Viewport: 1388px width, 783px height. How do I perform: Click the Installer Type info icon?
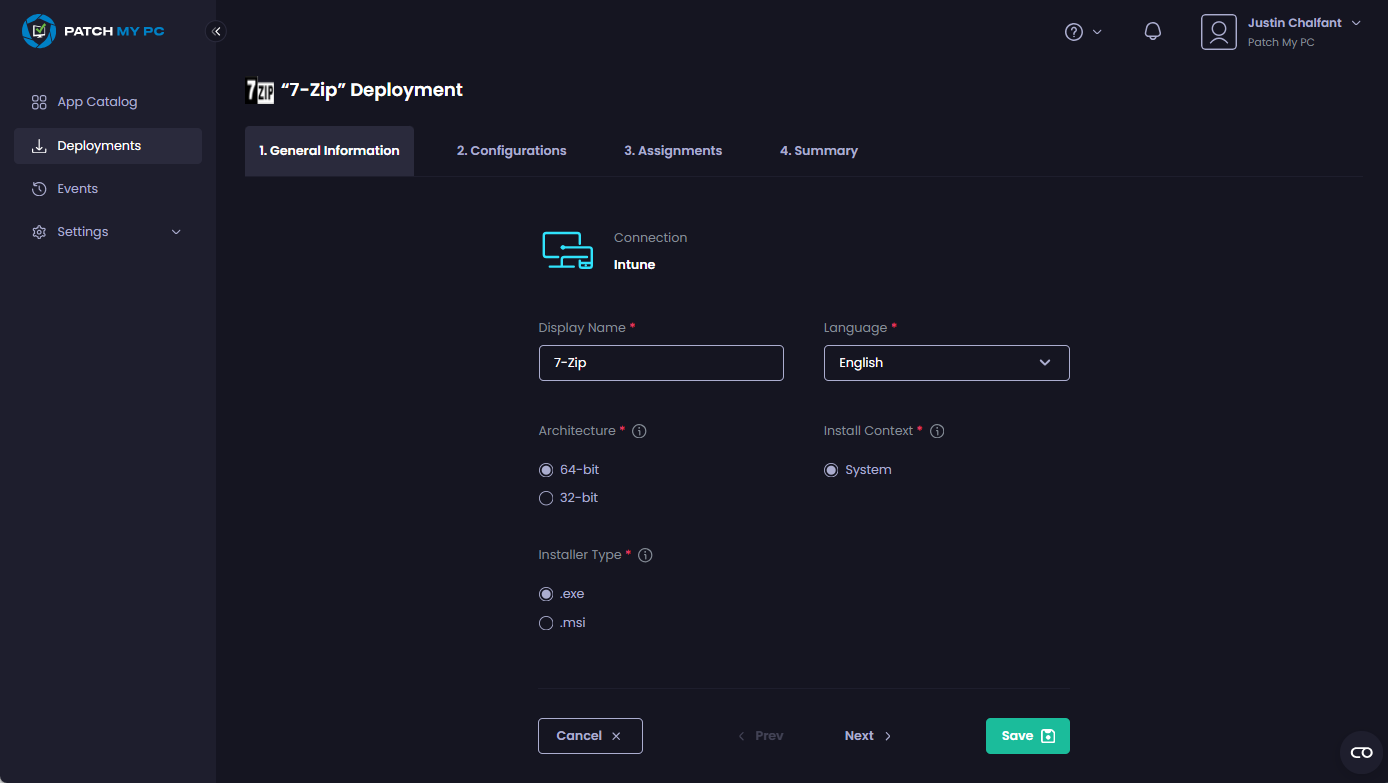(645, 555)
